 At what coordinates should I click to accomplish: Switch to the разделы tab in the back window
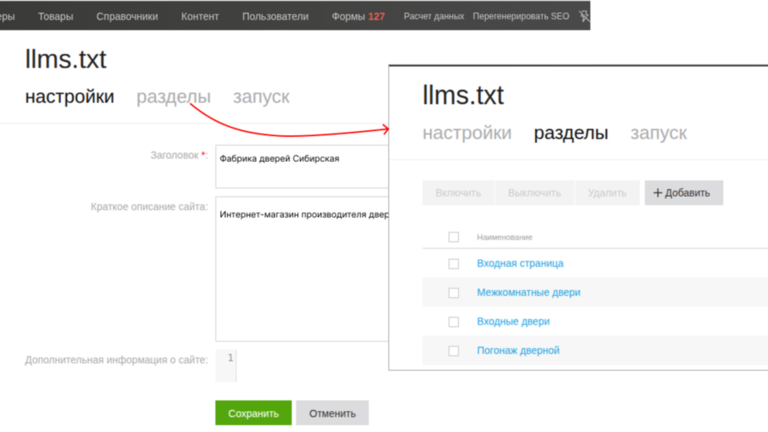[x=173, y=96]
